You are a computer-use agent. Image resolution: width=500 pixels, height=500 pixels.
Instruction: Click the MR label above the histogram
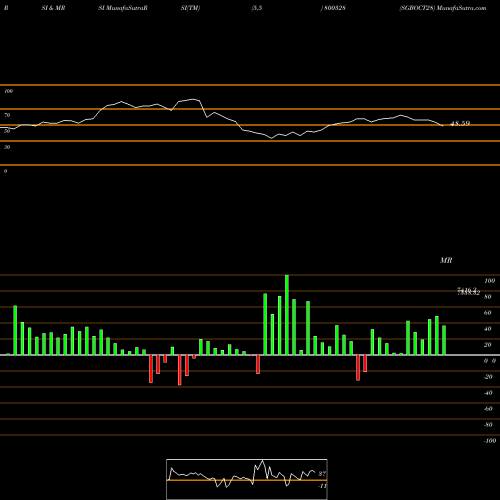446,260
